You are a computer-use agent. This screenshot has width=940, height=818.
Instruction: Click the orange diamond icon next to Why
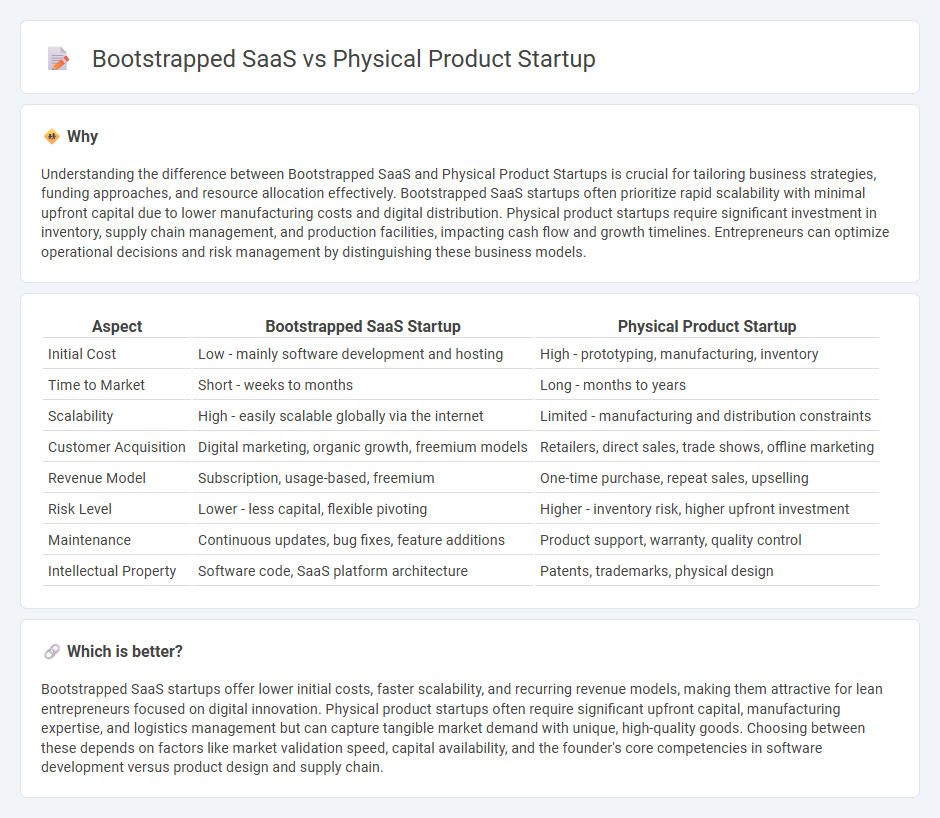tap(52, 136)
